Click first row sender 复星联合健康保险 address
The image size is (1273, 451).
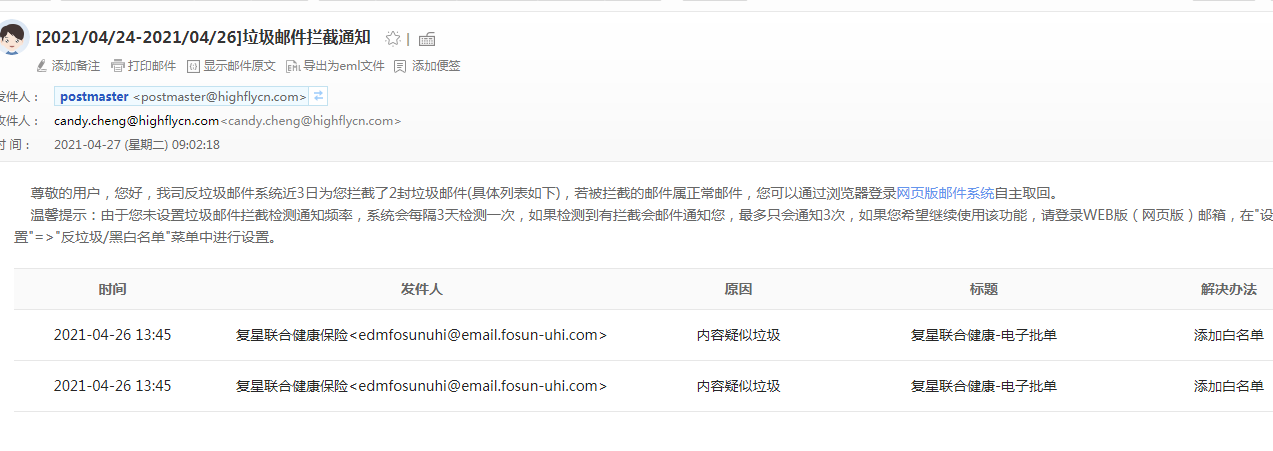(x=421, y=335)
